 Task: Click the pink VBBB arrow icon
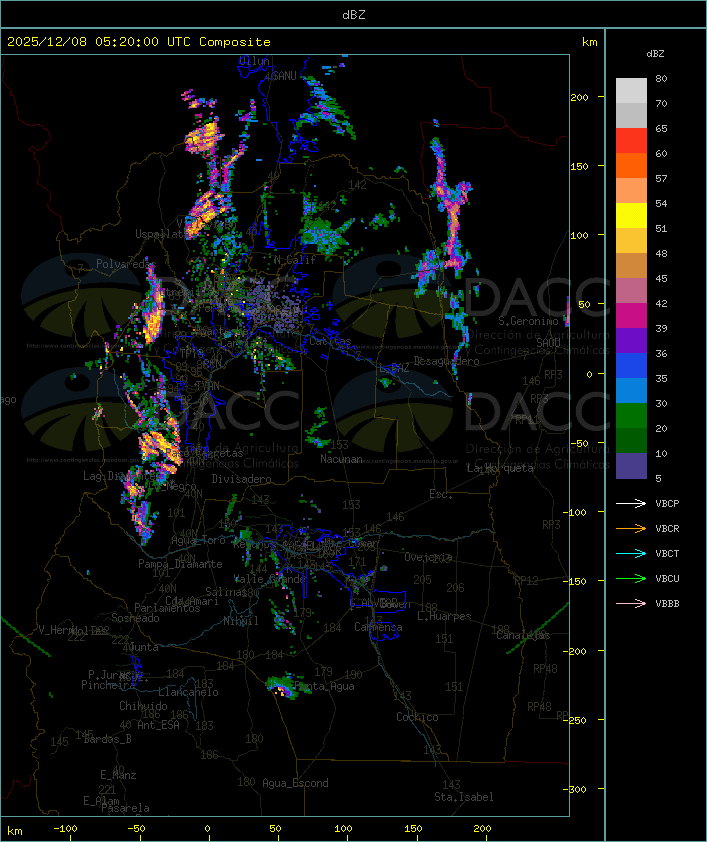point(631,603)
